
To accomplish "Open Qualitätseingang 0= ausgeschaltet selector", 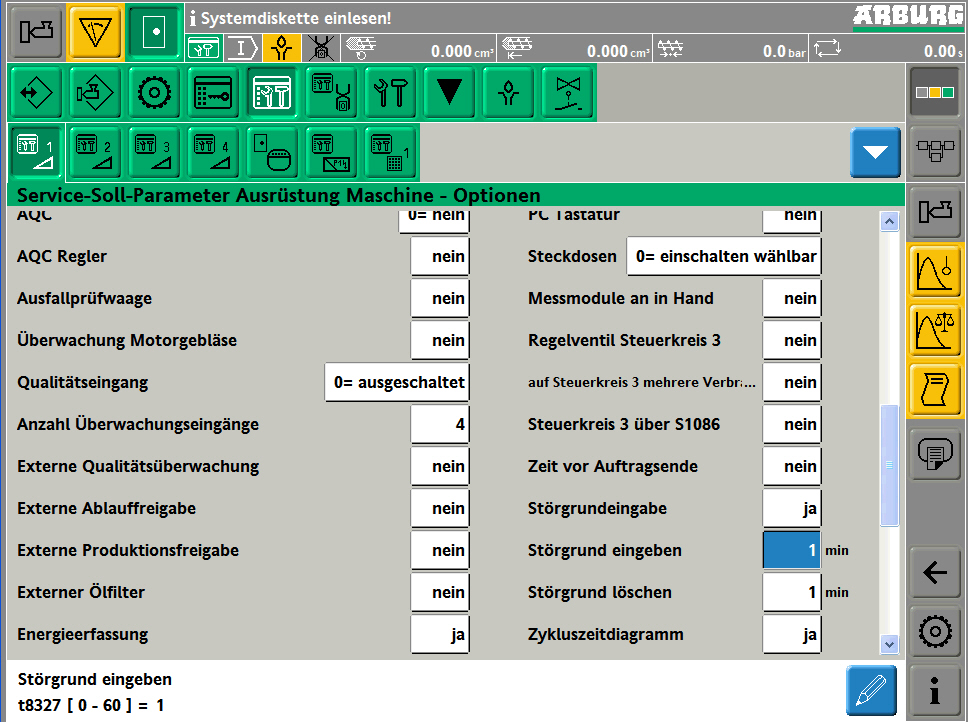I will pyautogui.click(x=397, y=383).
